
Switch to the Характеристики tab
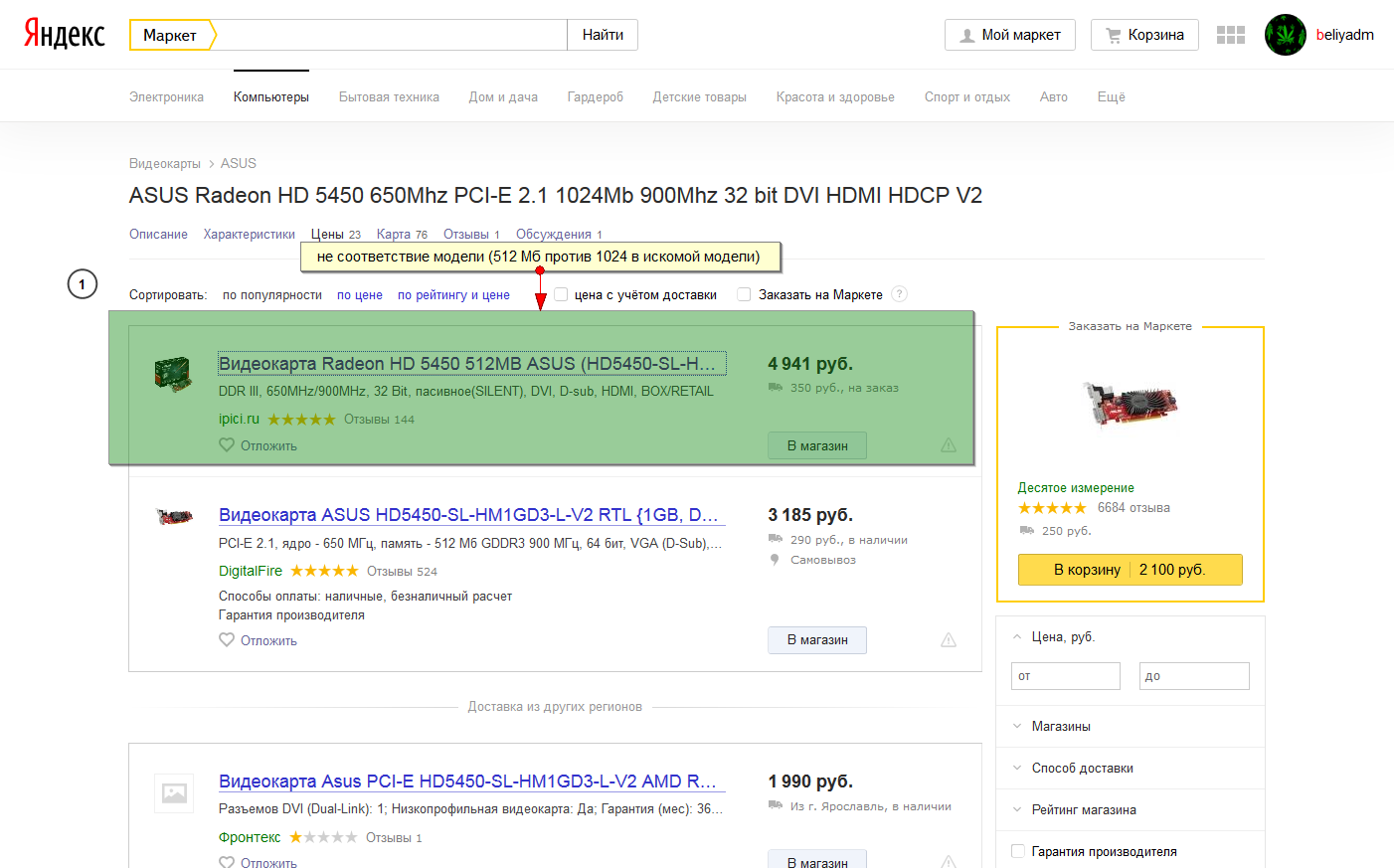click(250, 234)
